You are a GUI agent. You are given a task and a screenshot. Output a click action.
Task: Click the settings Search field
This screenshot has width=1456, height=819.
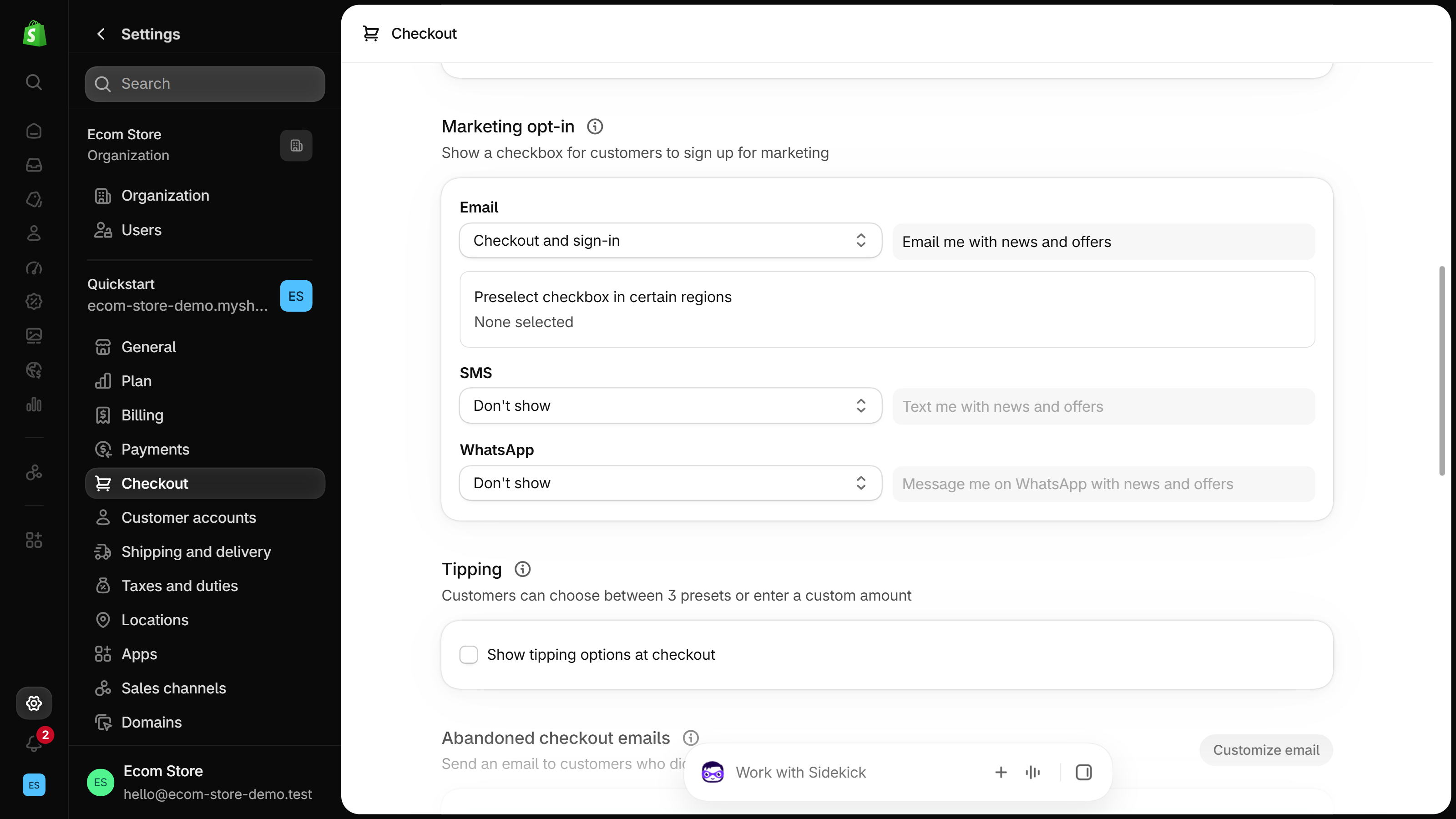(205, 84)
